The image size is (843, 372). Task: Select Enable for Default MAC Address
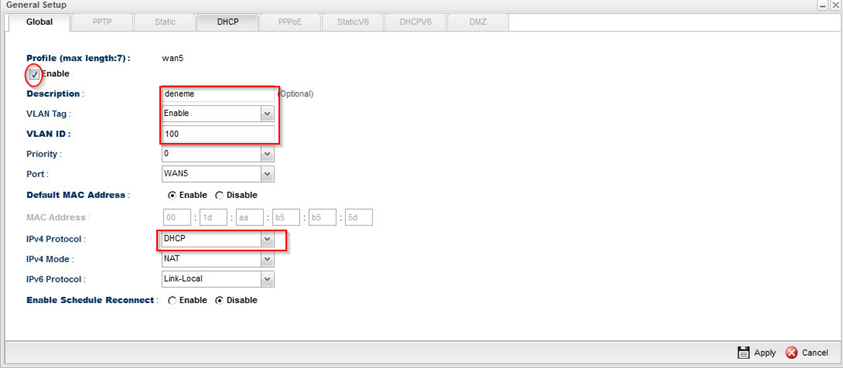point(172,195)
